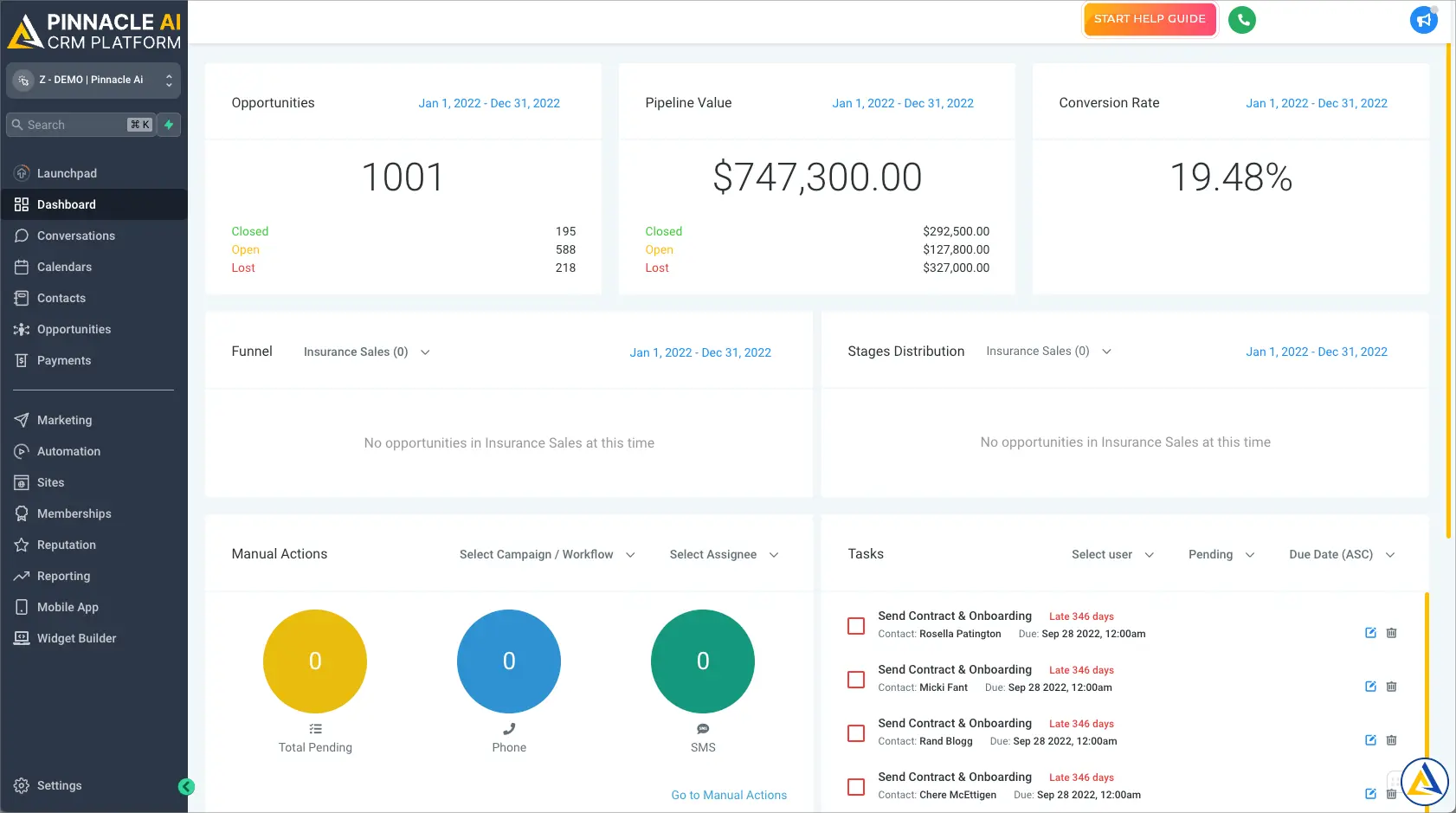The image size is (1456, 813).
Task: Mark the Micki Fant task complete
Action: (x=855, y=680)
